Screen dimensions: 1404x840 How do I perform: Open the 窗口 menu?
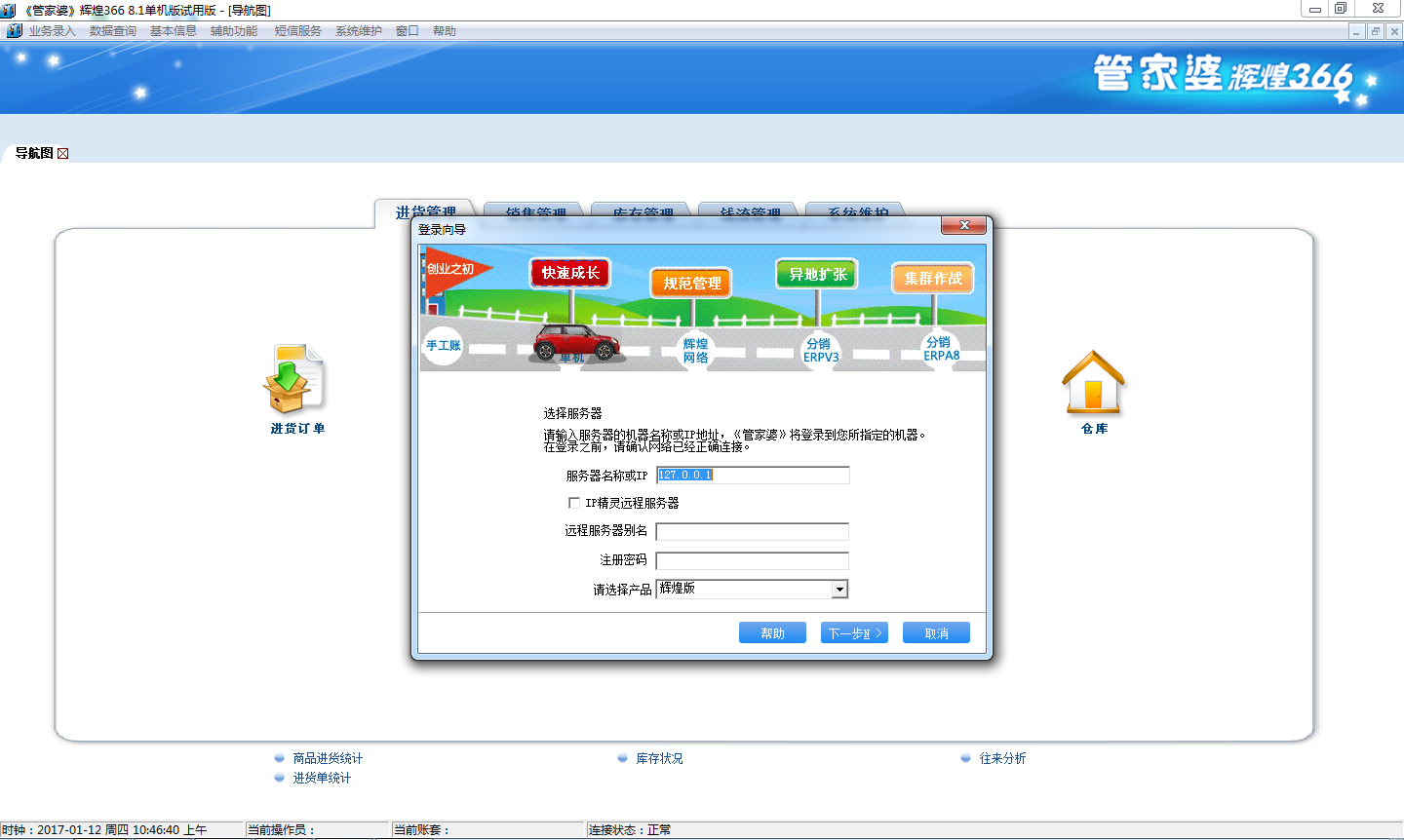[x=408, y=31]
